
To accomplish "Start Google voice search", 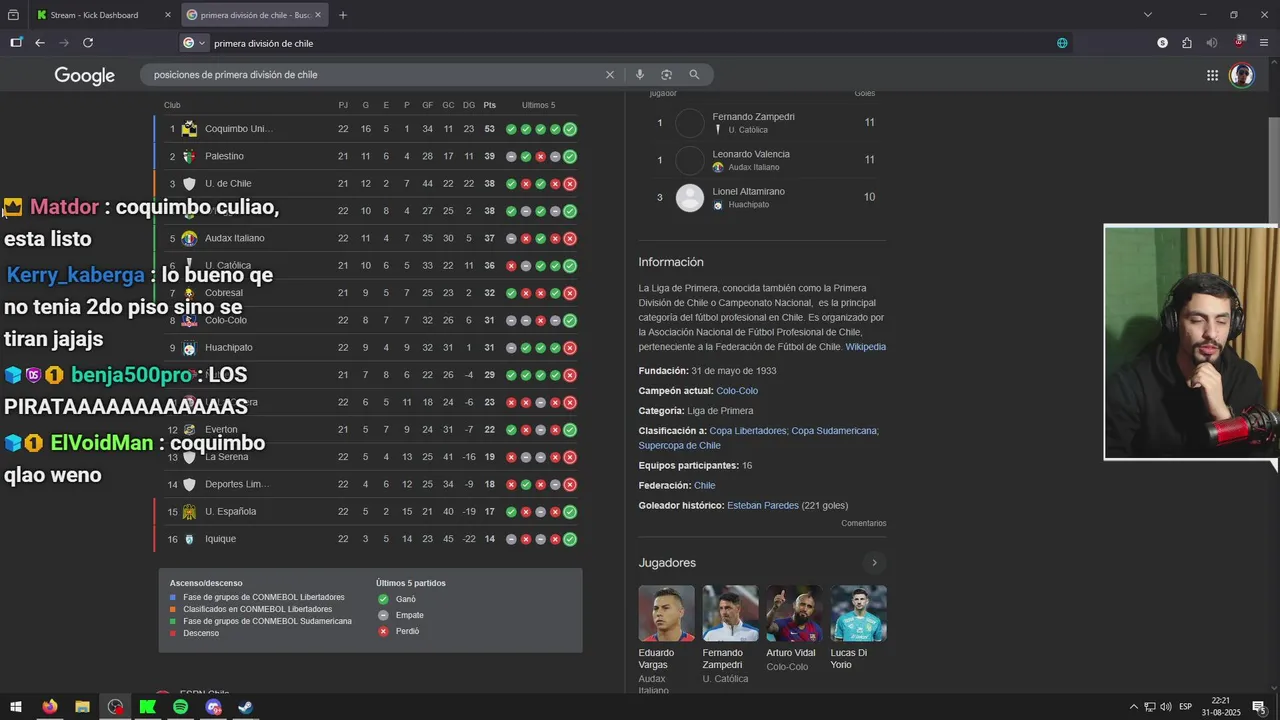I will [x=640, y=75].
